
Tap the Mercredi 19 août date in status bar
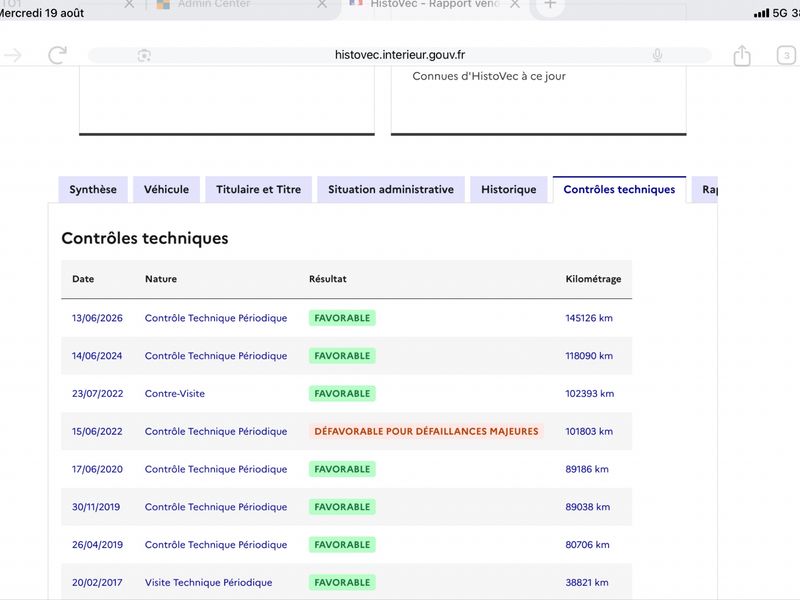41,13
